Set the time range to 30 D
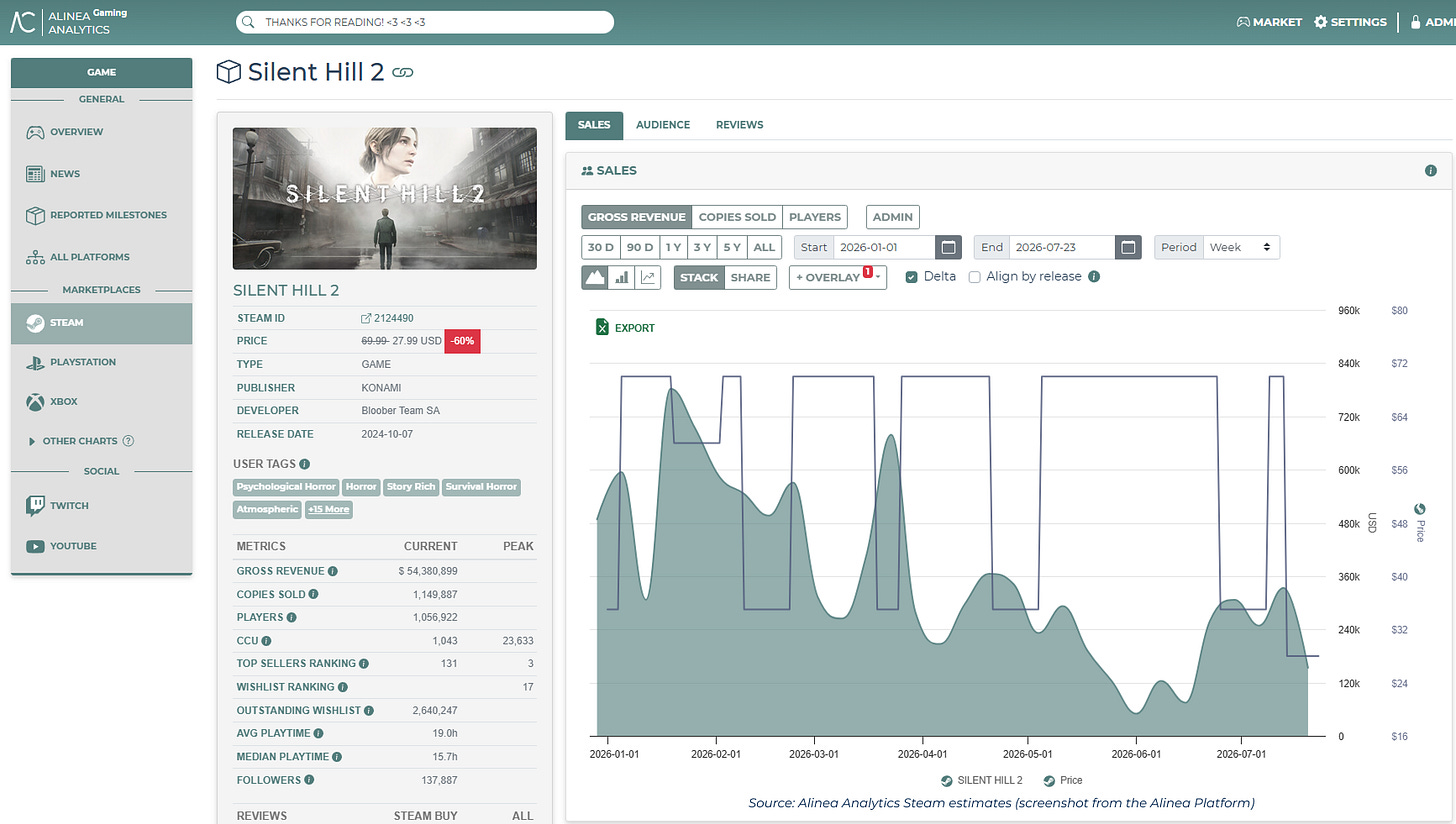This screenshot has width=1456, height=824. click(601, 247)
